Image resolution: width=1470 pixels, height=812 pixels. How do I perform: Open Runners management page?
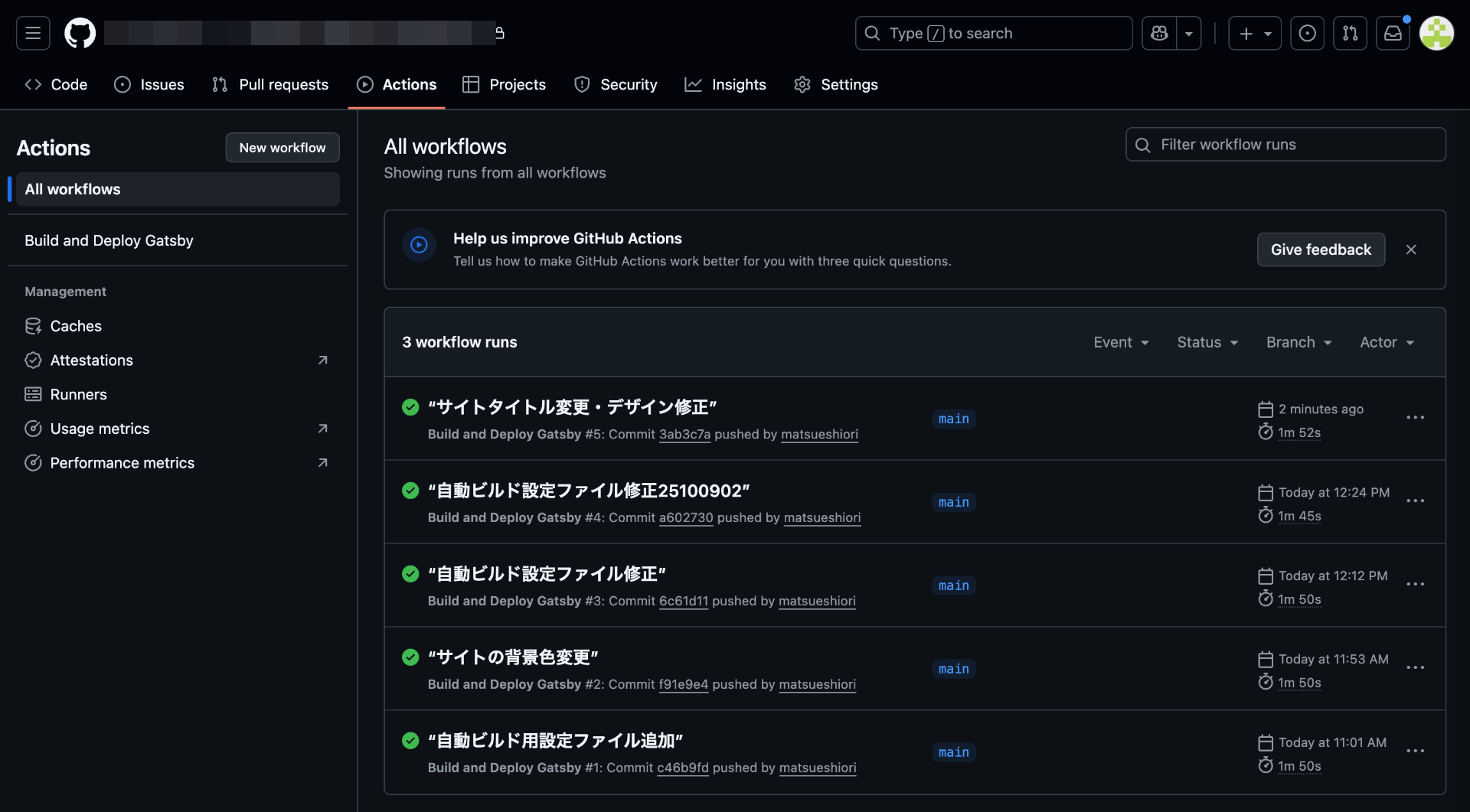click(178, 394)
